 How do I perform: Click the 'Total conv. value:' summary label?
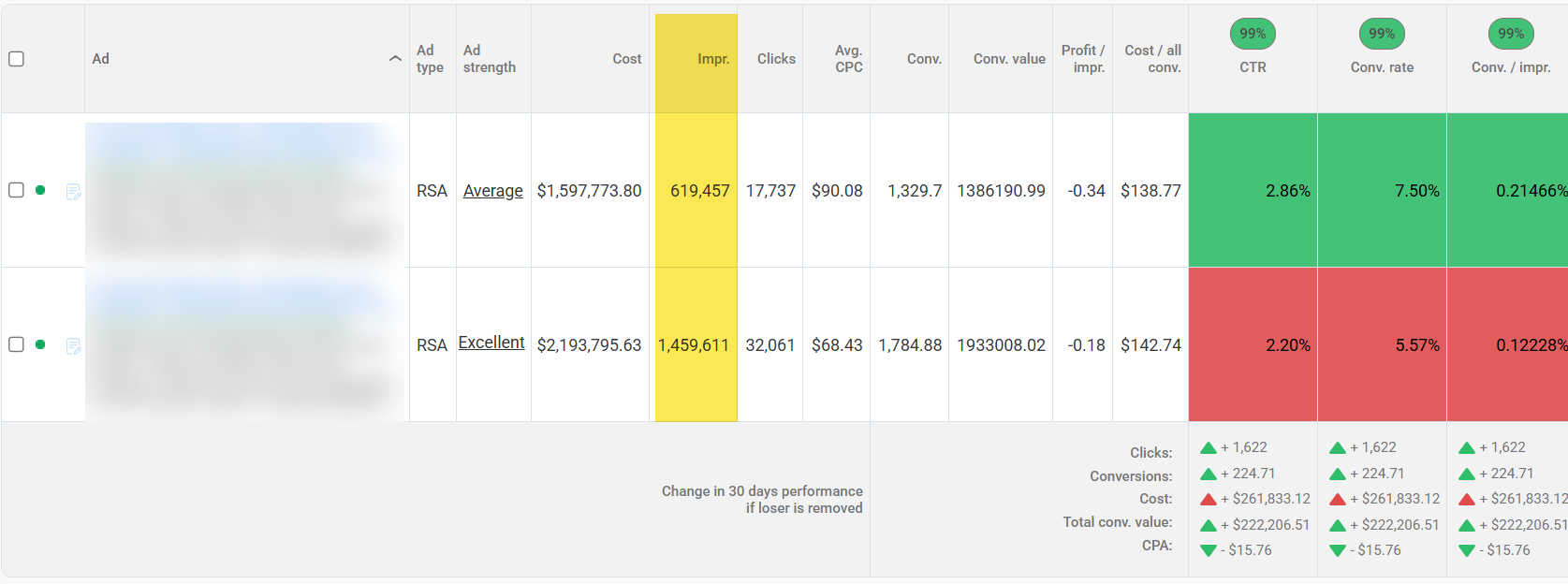point(1118,522)
